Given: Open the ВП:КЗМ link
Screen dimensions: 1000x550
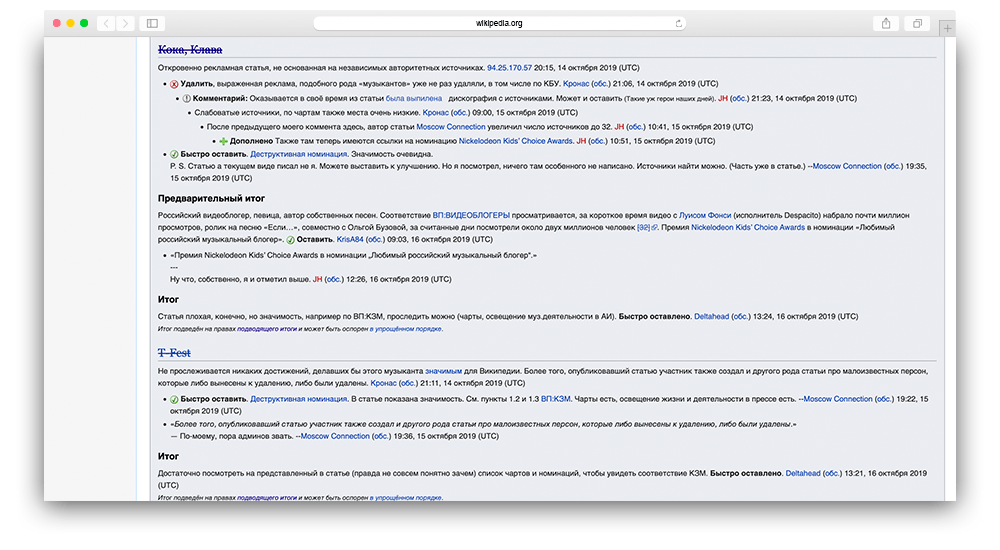Looking at the screenshot, I should coord(555,399).
